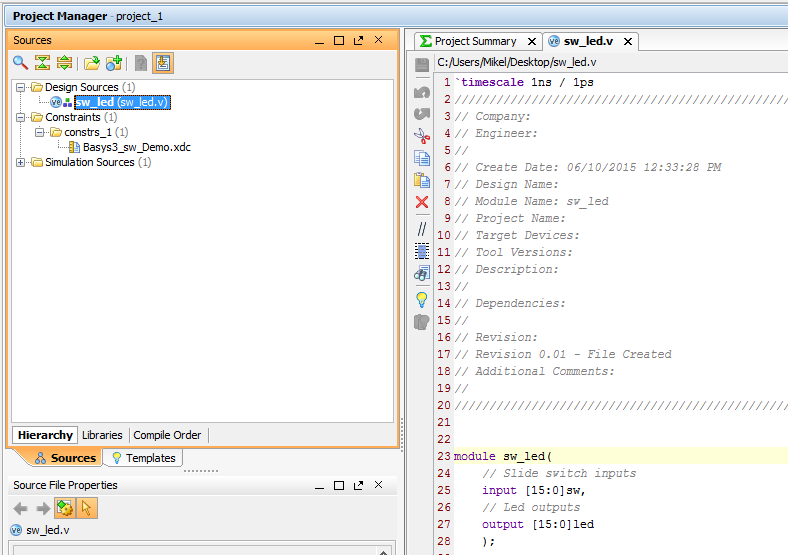
Task: Minimize the Sources panel
Action: (319, 41)
